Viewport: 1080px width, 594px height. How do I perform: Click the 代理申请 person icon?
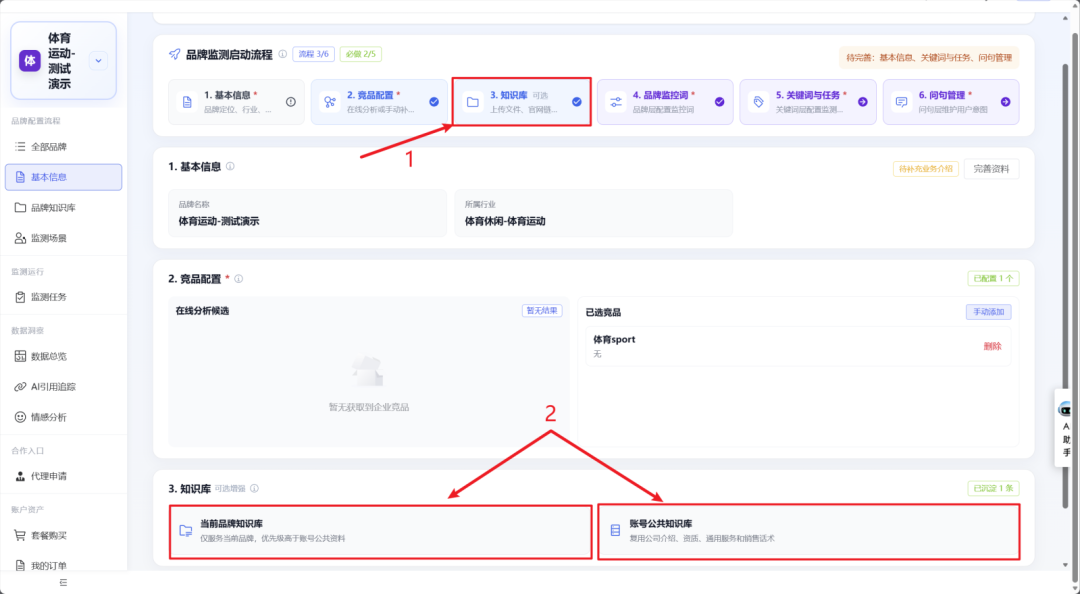20,476
